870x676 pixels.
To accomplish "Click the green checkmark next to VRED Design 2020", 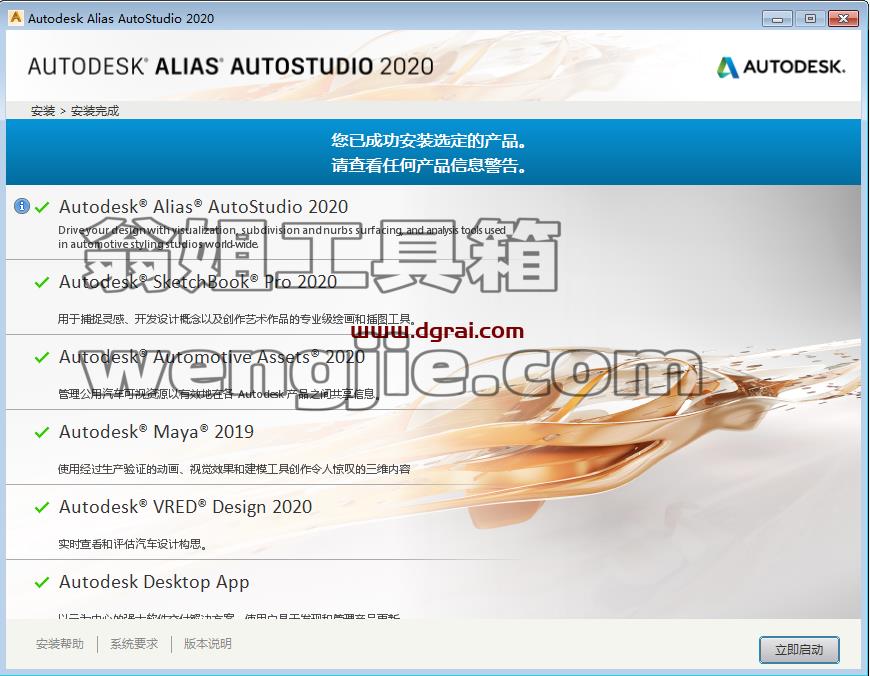I will (42, 507).
